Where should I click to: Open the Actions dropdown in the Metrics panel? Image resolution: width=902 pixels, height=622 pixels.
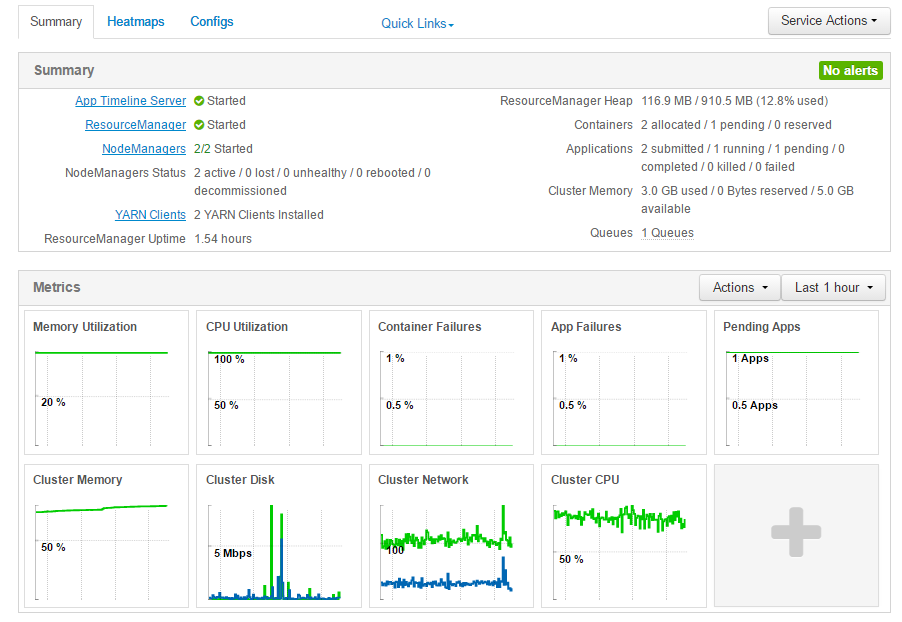pyautogui.click(x=739, y=287)
